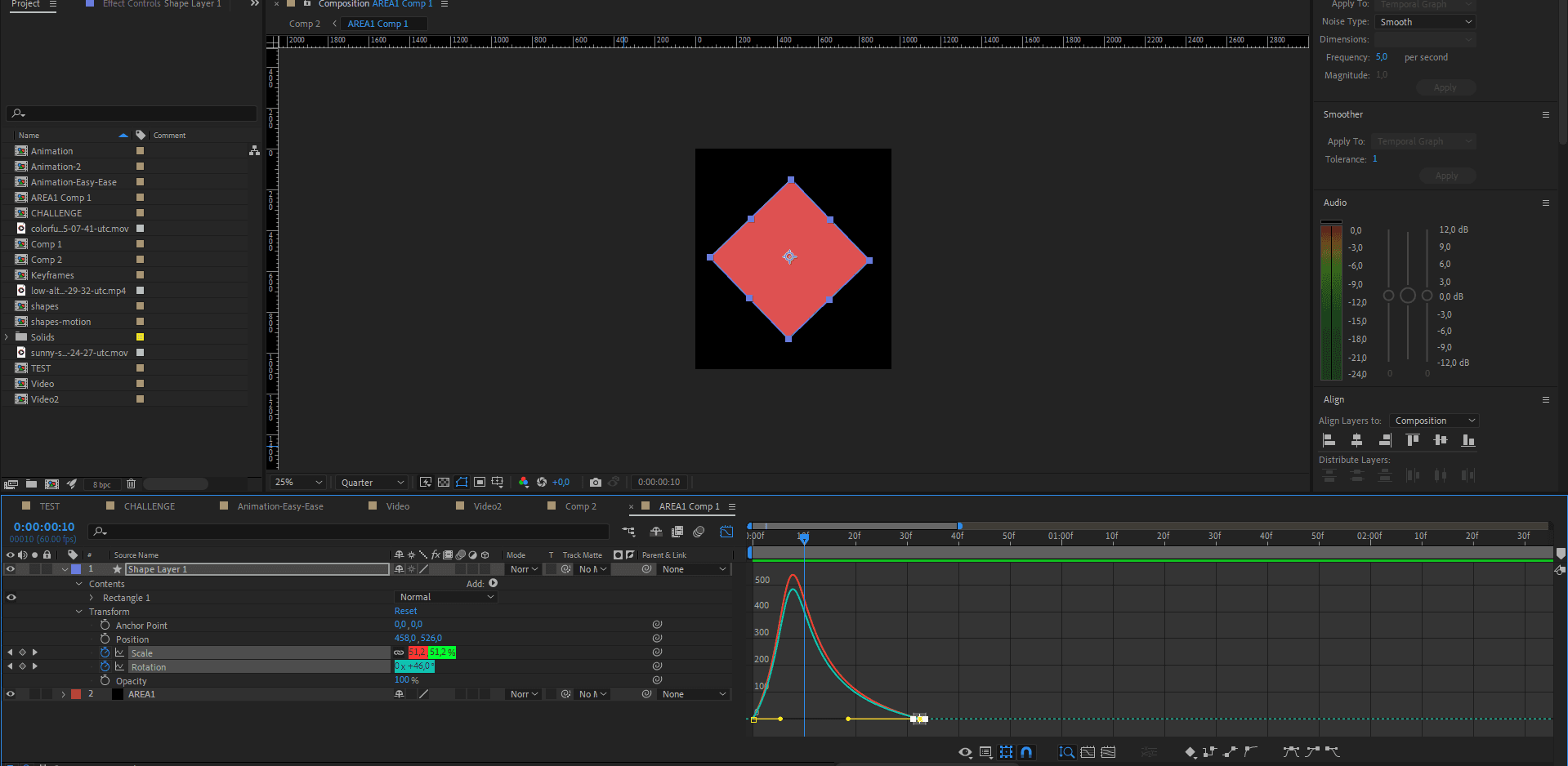The width and height of the screenshot is (1568, 766).
Task: Open the Quarter resolution dropdown
Action: click(373, 483)
